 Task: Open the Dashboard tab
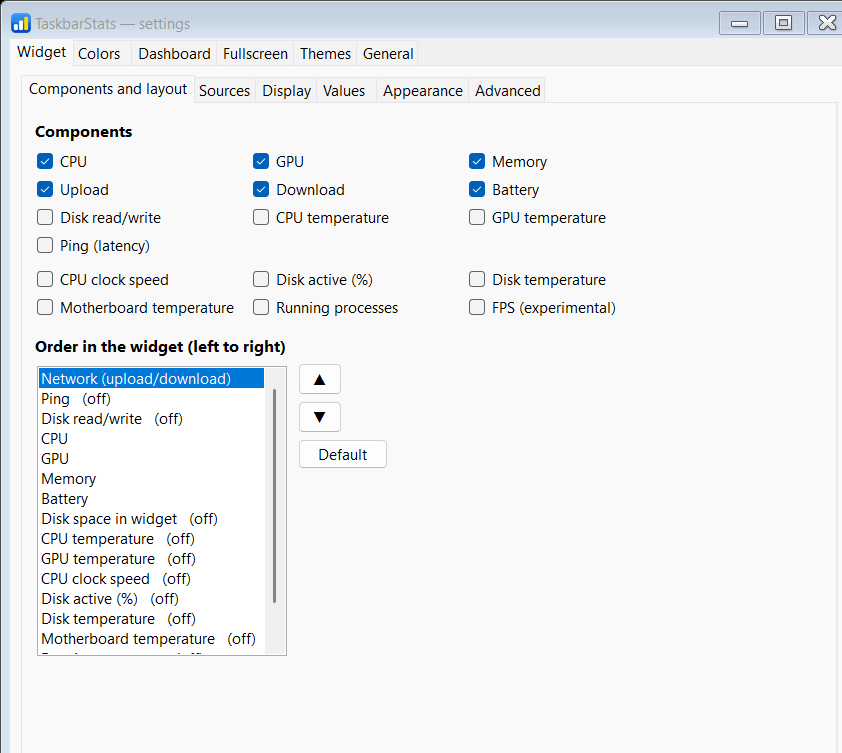click(175, 54)
